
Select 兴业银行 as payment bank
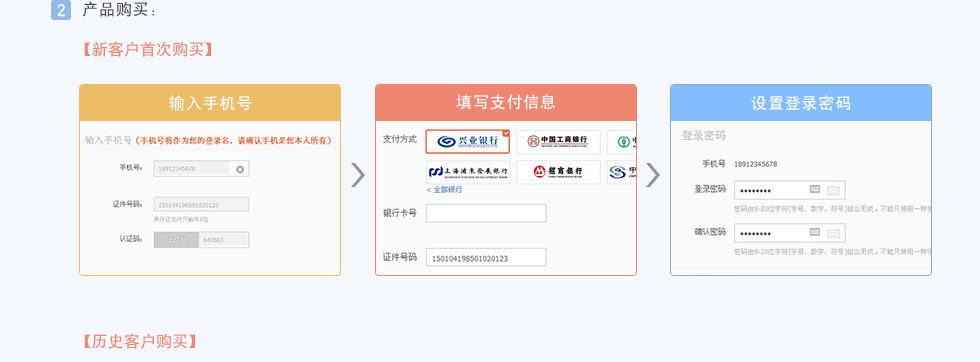click(468, 142)
